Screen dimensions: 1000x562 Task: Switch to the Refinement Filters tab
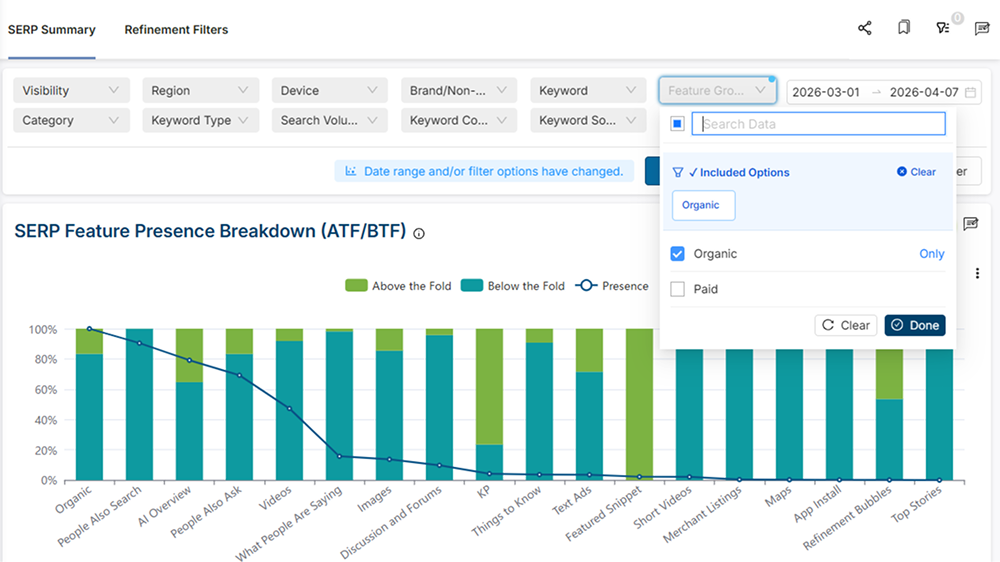tap(176, 30)
